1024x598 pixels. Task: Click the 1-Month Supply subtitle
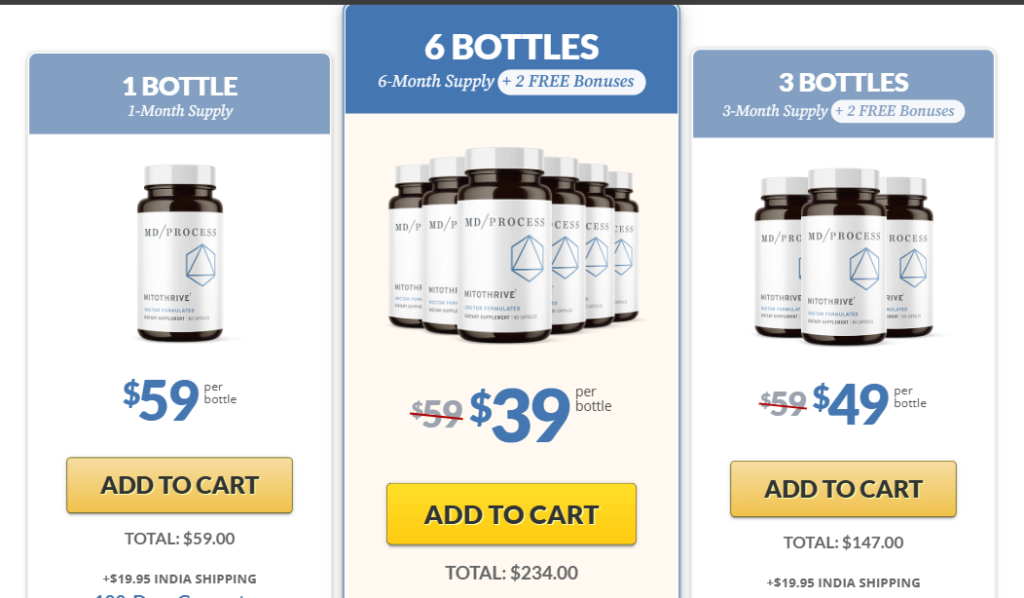[x=180, y=111]
